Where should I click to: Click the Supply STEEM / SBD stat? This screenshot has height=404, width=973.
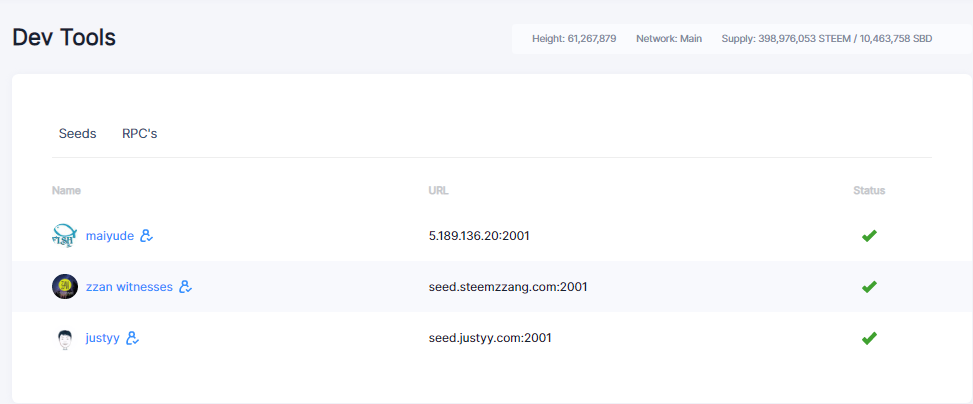[827, 38]
